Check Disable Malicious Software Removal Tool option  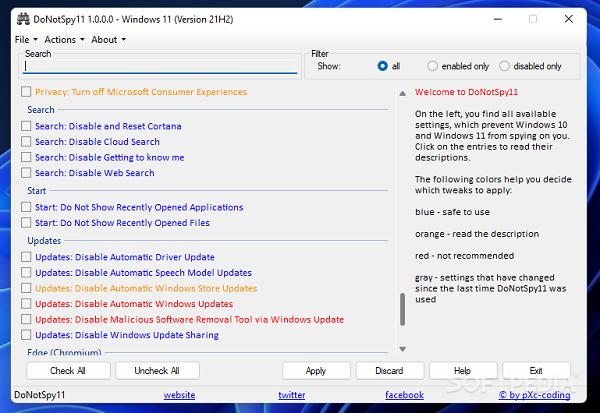[26, 319]
